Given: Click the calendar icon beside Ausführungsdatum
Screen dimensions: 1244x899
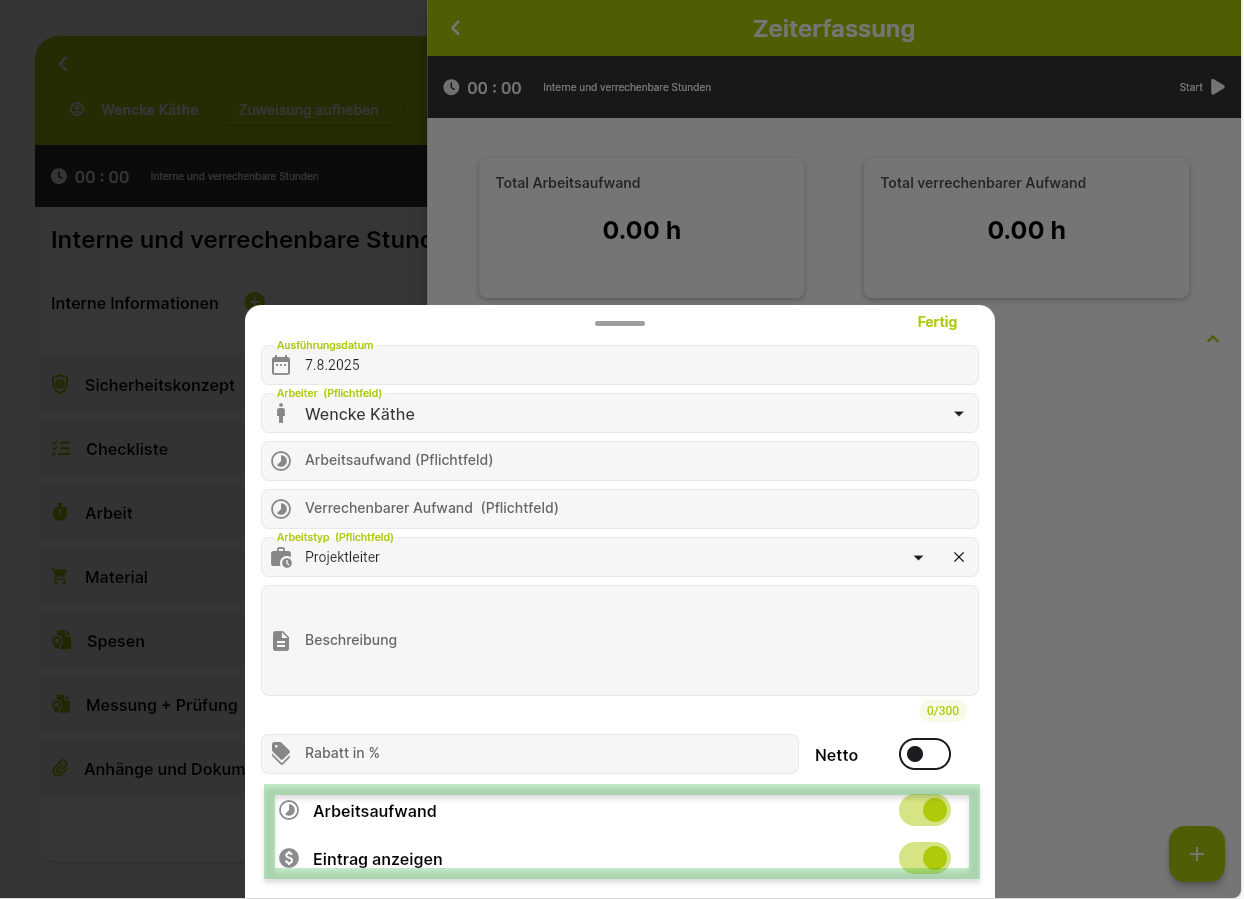Looking at the screenshot, I should click(x=281, y=365).
